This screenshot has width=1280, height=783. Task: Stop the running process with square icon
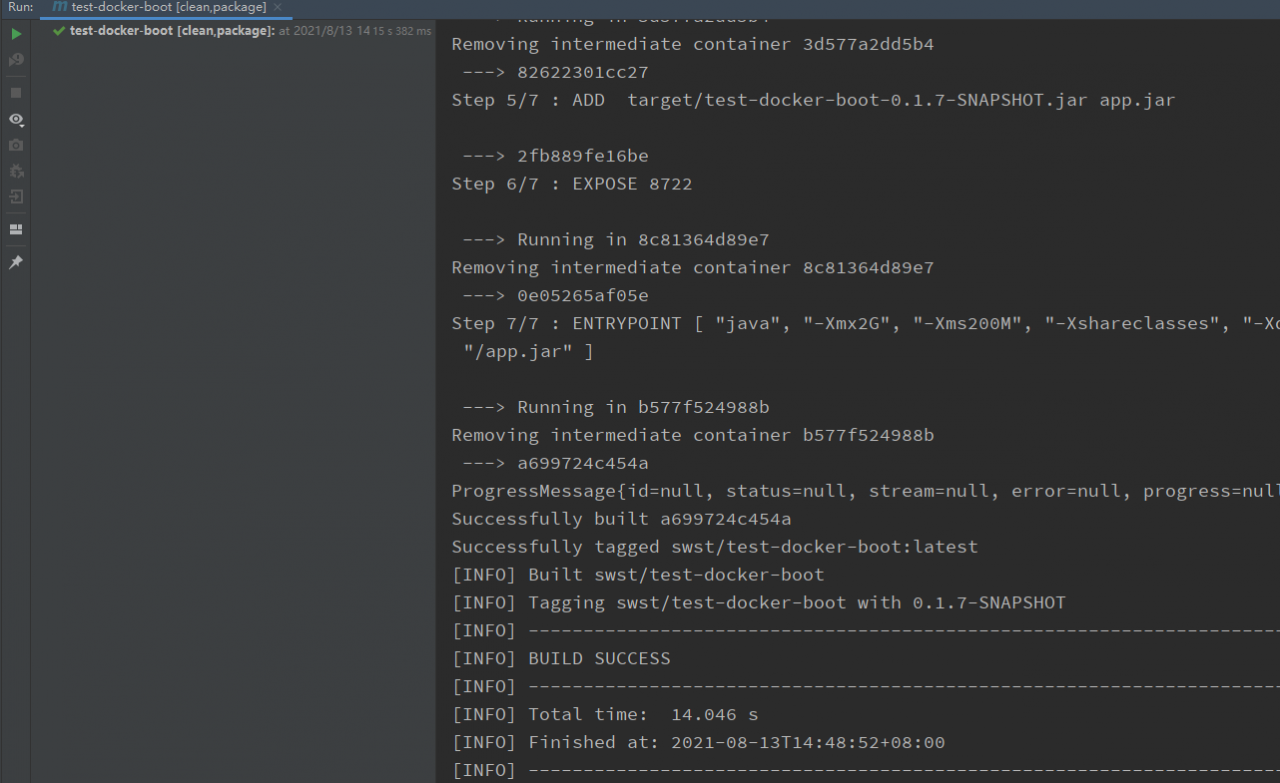point(16,92)
